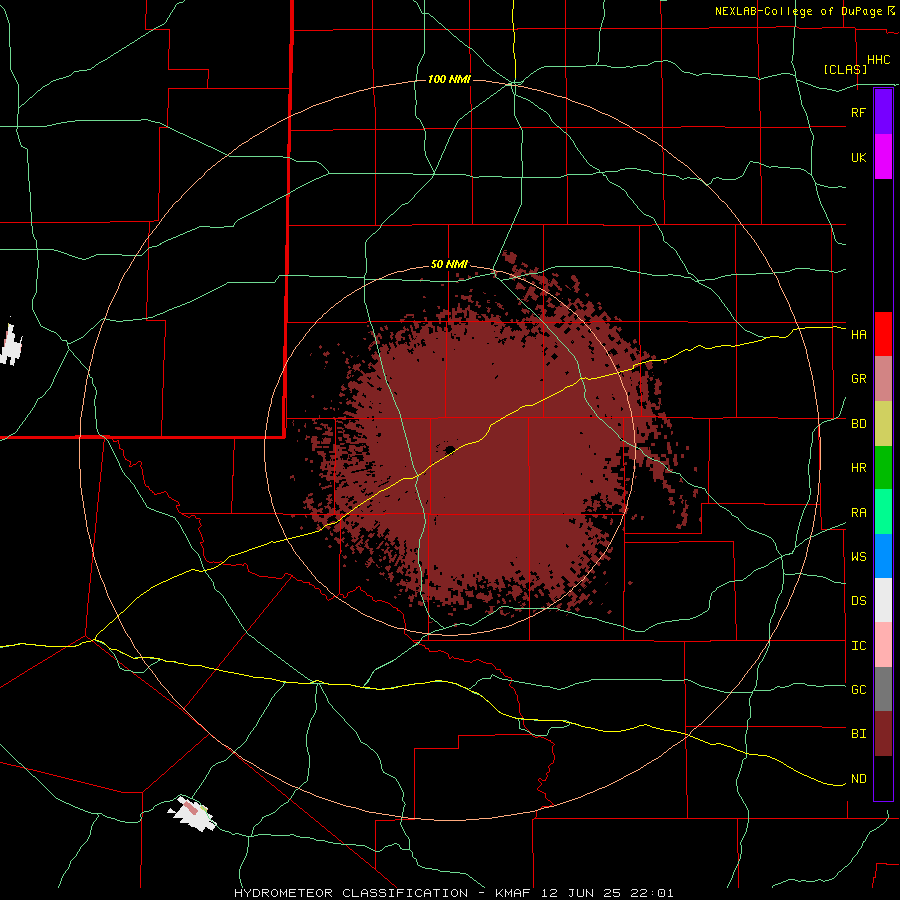Click the RF purple legend swatch

[x=883, y=112]
